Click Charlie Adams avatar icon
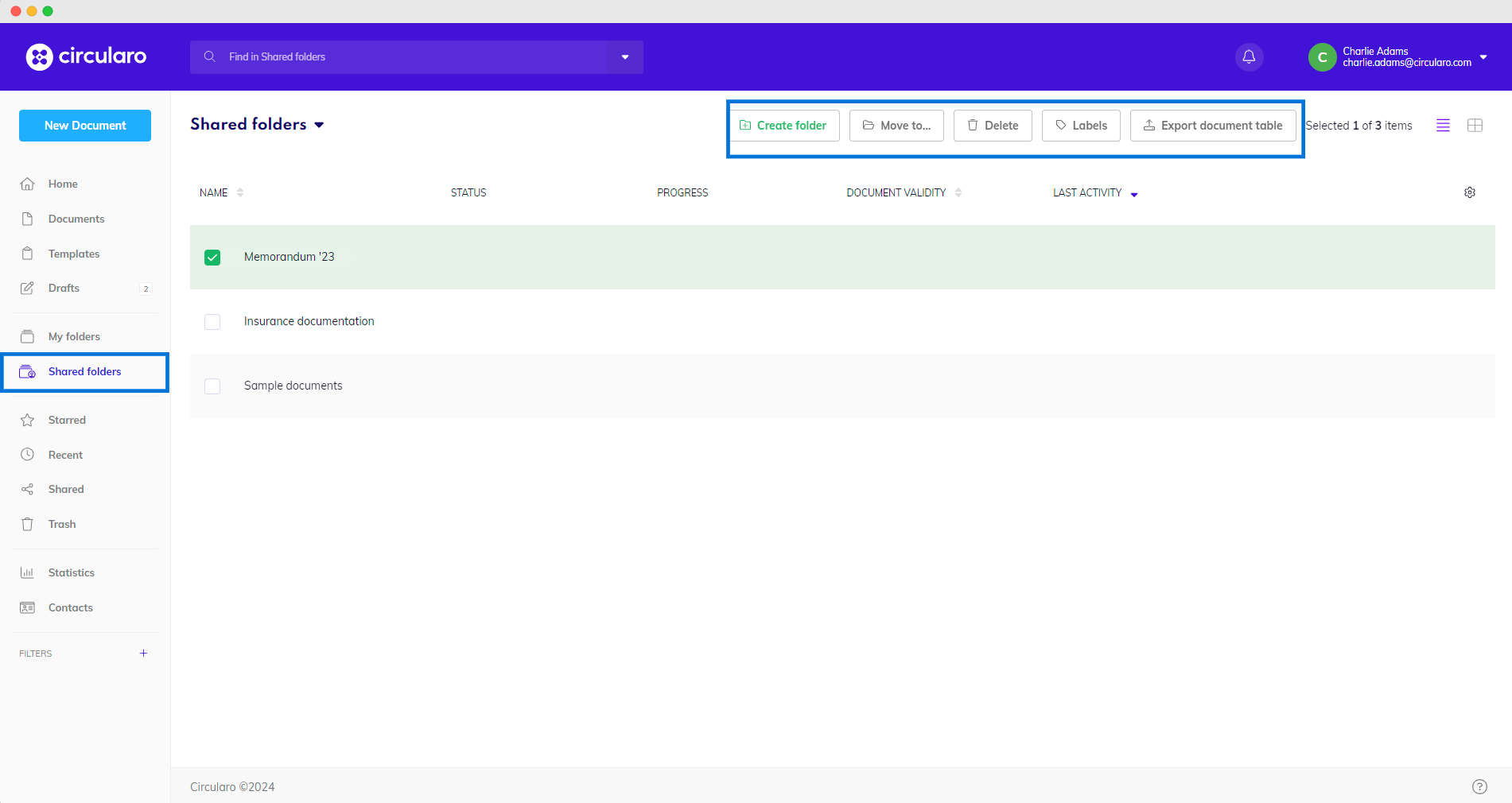 [1322, 57]
